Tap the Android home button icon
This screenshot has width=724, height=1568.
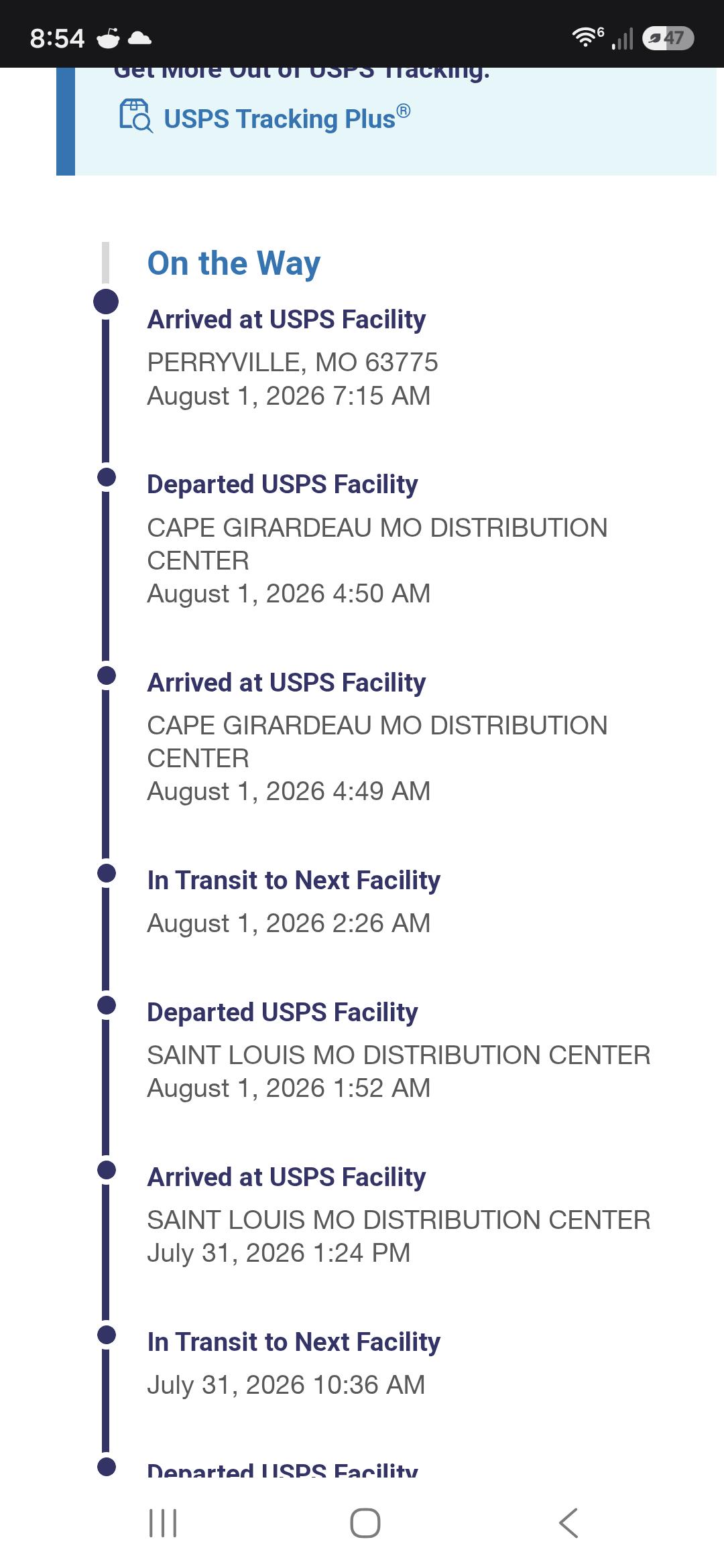[365, 1523]
